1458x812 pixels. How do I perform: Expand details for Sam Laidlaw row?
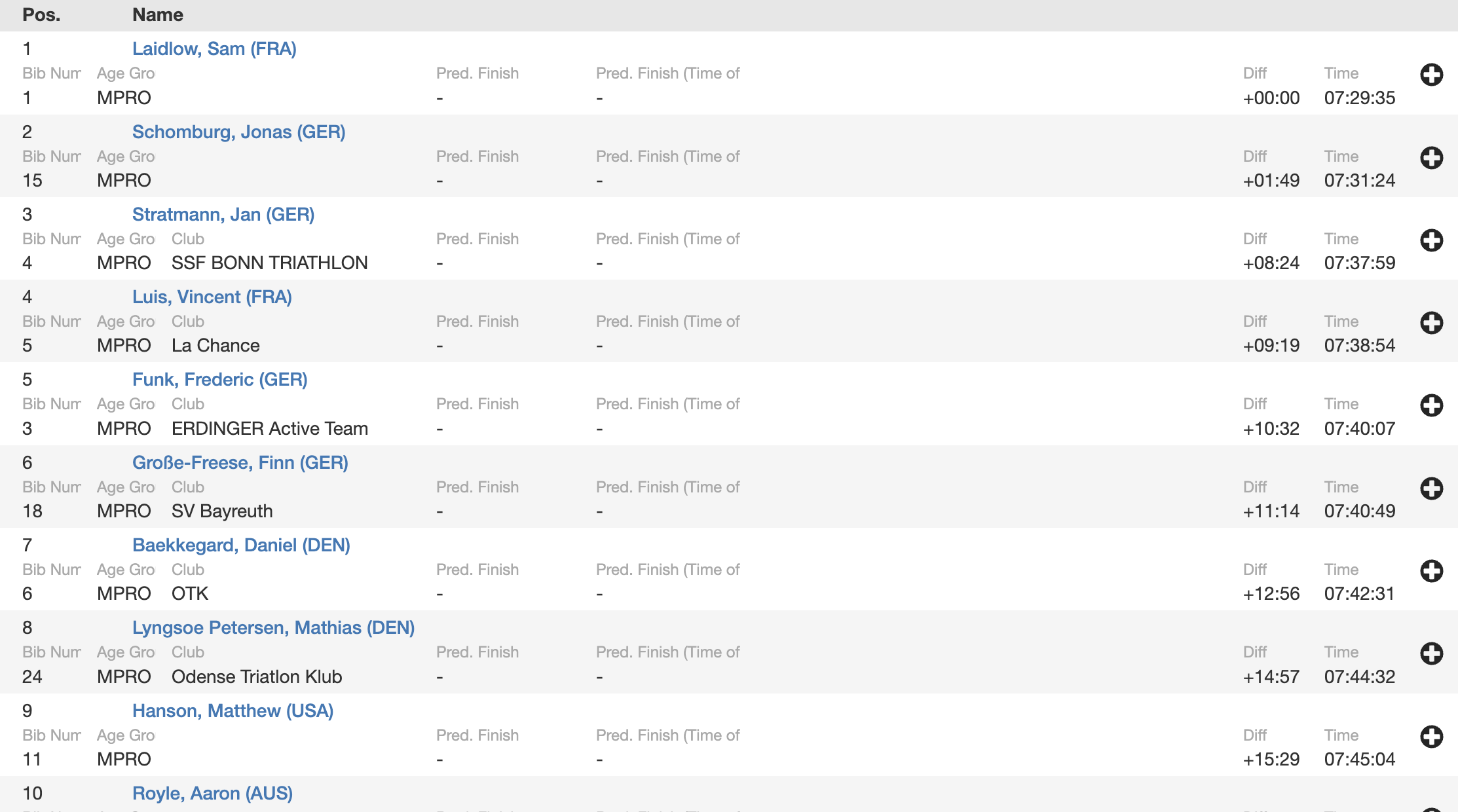pyautogui.click(x=1431, y=75)
